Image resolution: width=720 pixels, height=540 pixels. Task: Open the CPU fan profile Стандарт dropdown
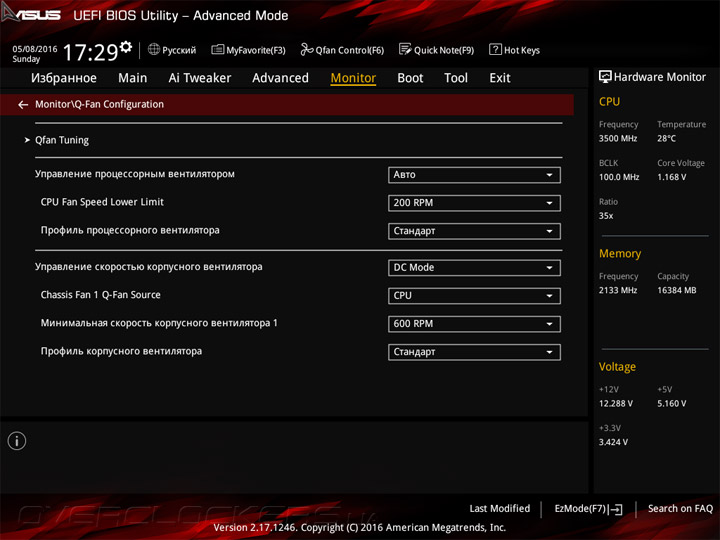(x=474, y=231)
